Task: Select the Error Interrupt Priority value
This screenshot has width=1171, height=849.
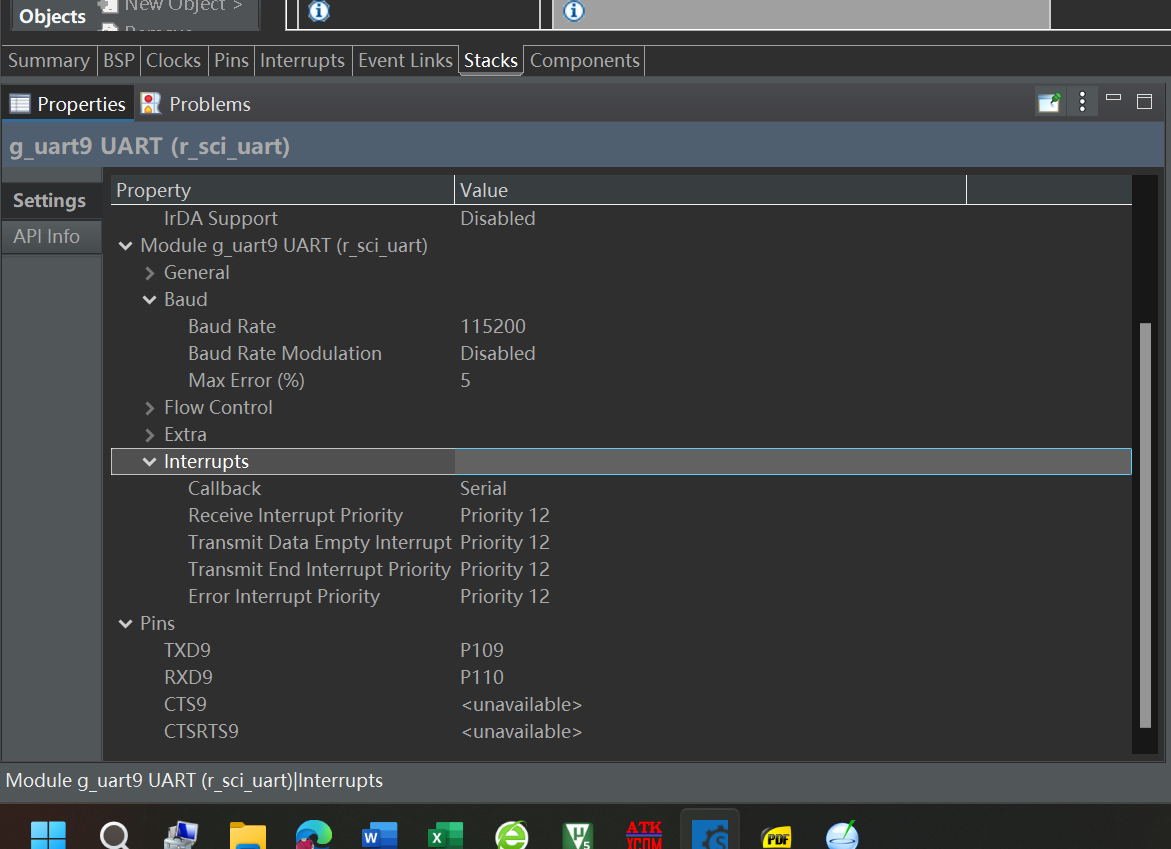Action: click(x=505, y=597)
